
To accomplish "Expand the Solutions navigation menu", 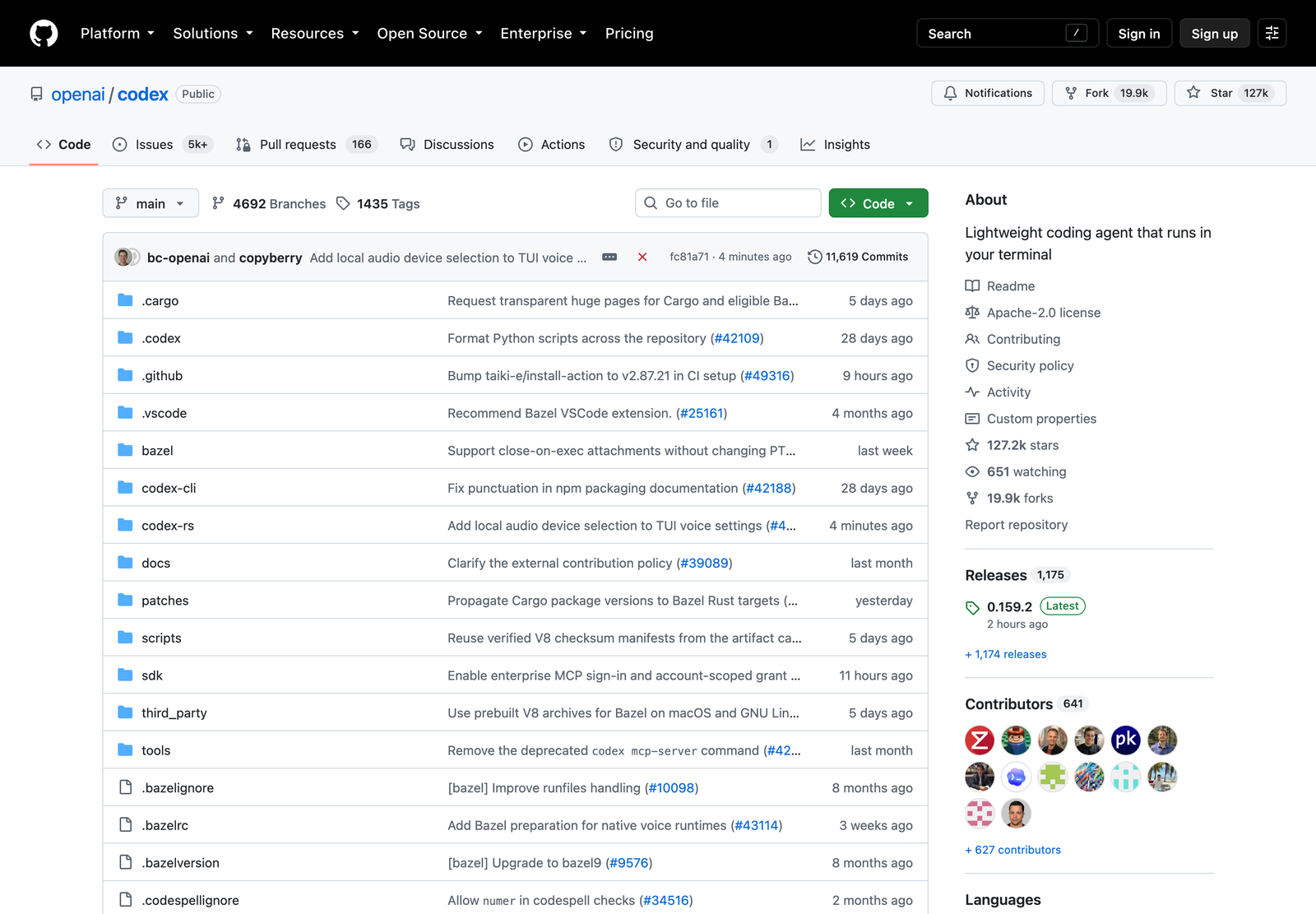I will click(x=213, y=34).
